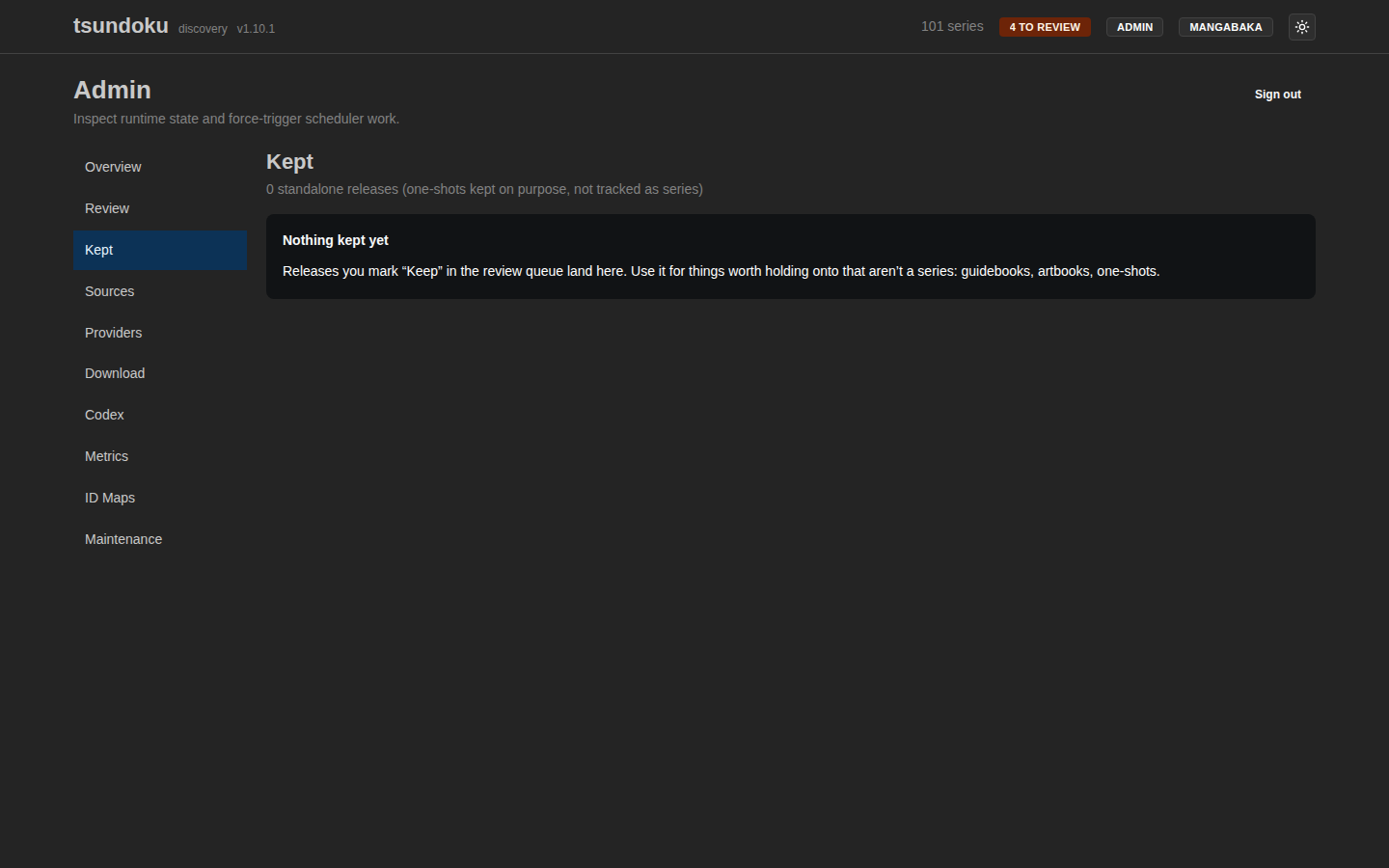Click the Inspect runtime state description text
The width and height of the screenshot is (1389, 868).
(236, 119)
